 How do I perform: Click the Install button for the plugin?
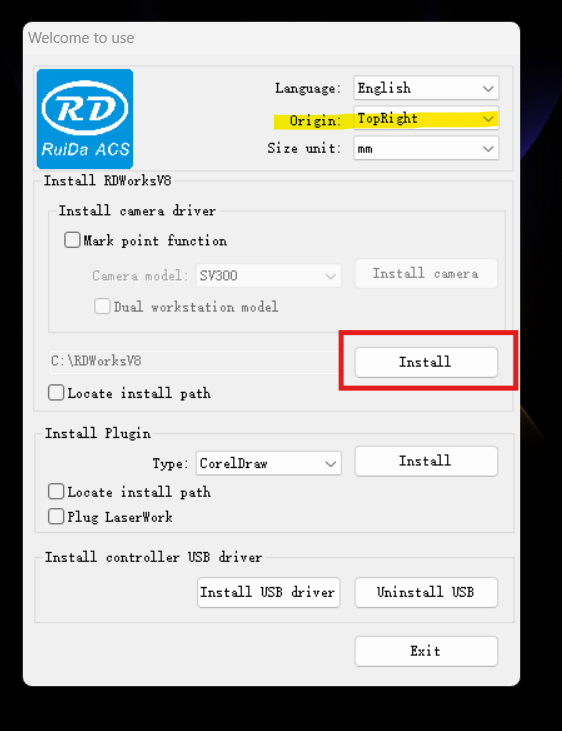click(x=426, y=461)
